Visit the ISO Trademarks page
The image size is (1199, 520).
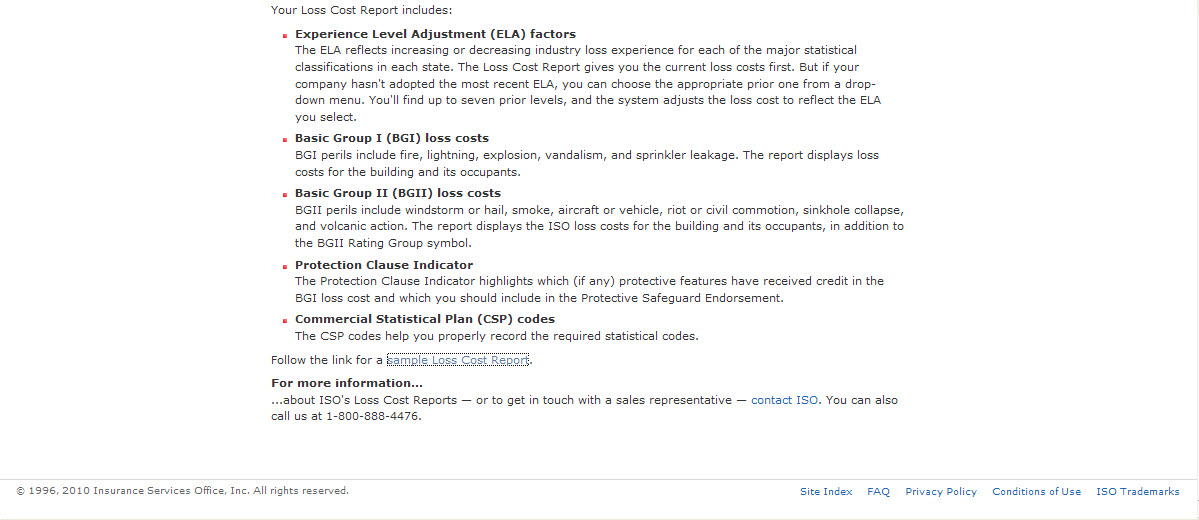coord(1138,492)
